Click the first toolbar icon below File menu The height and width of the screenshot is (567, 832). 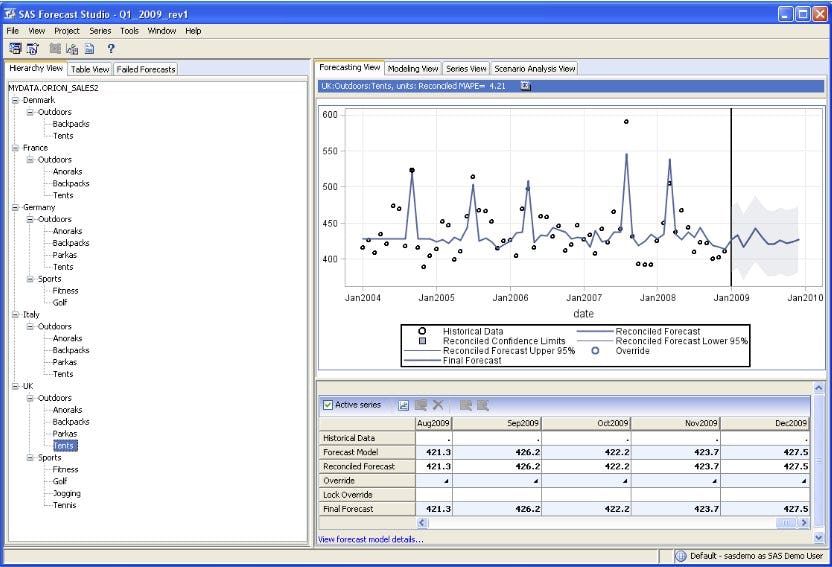pos(15,48)
